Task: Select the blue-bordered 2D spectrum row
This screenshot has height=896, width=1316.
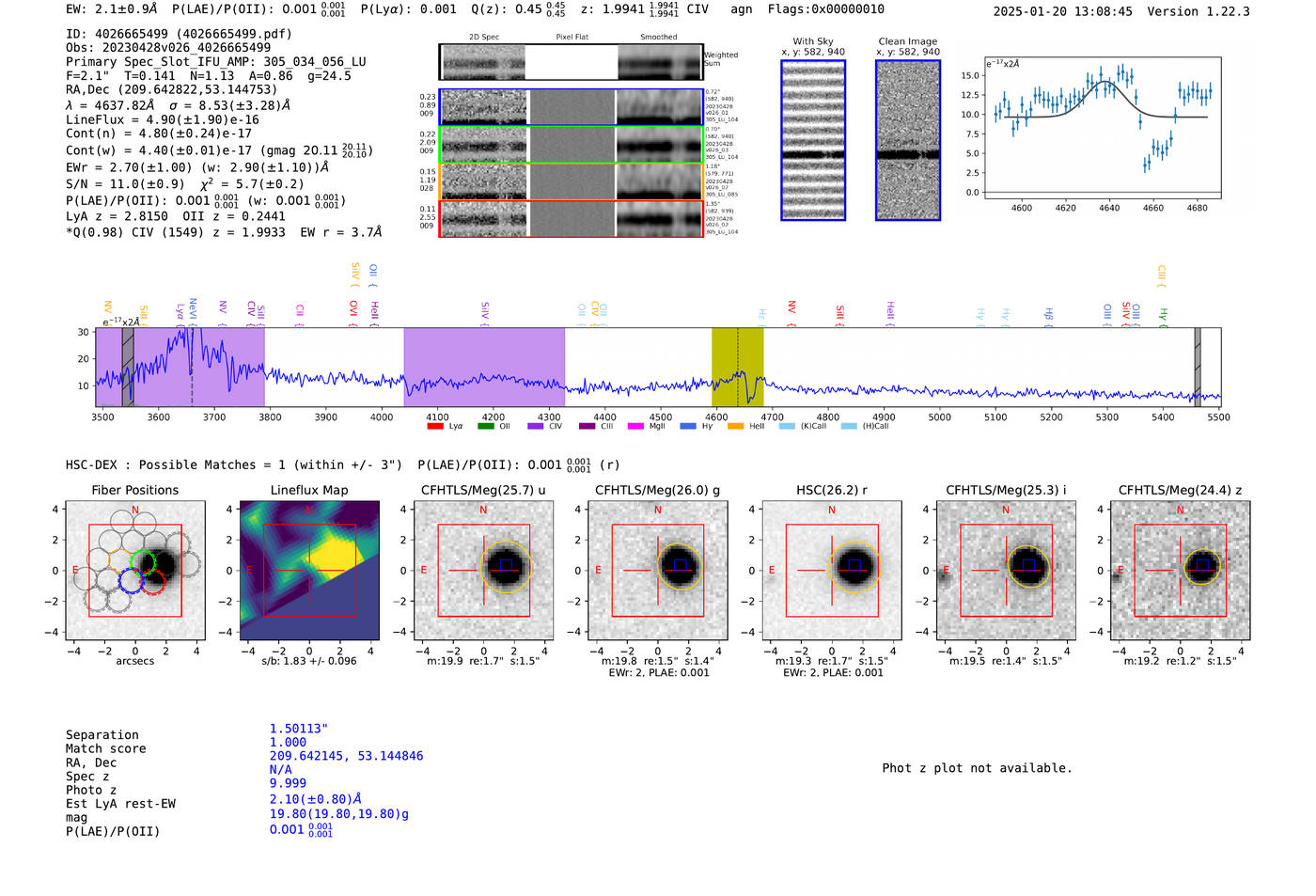Action: (x=572, y=107)
